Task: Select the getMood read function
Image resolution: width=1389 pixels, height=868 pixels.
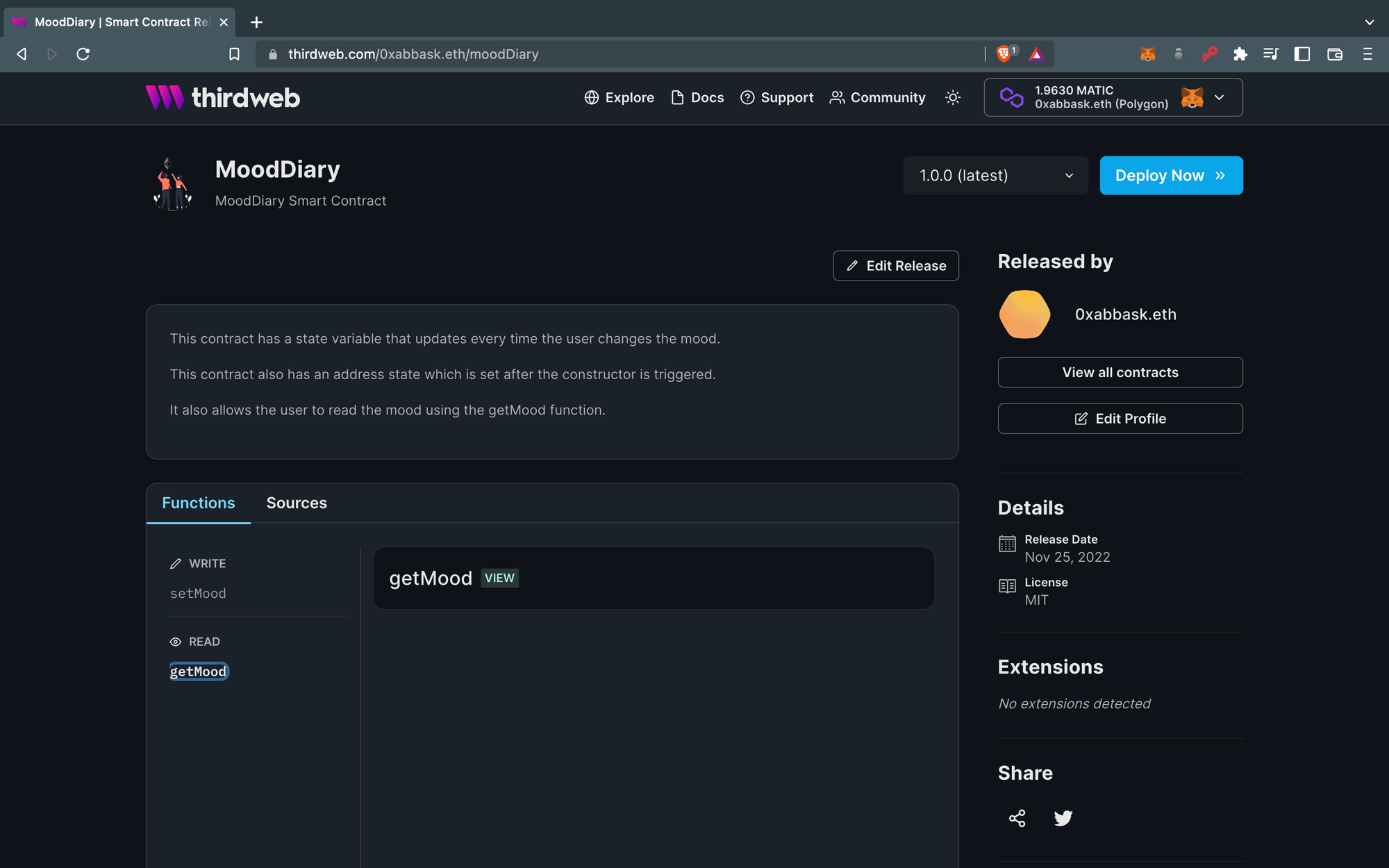Action: pos(199,671)
